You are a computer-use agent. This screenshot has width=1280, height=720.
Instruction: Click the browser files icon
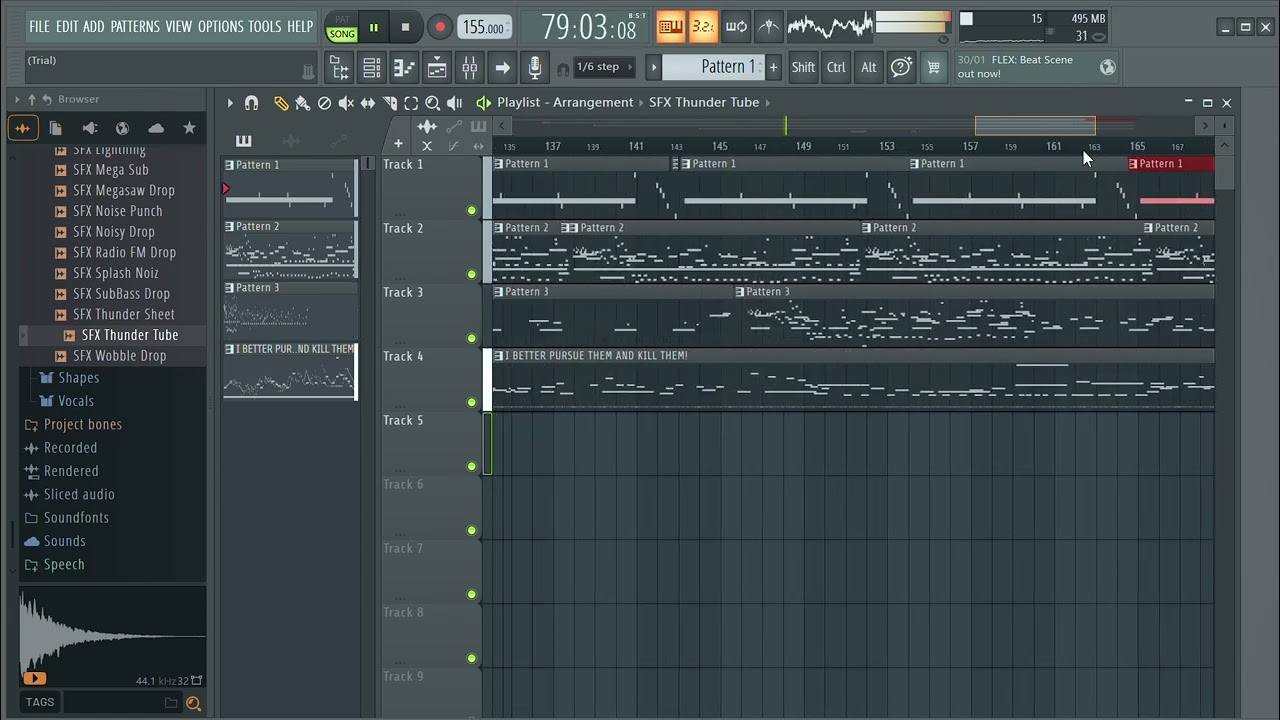click(x=56, y=128)
